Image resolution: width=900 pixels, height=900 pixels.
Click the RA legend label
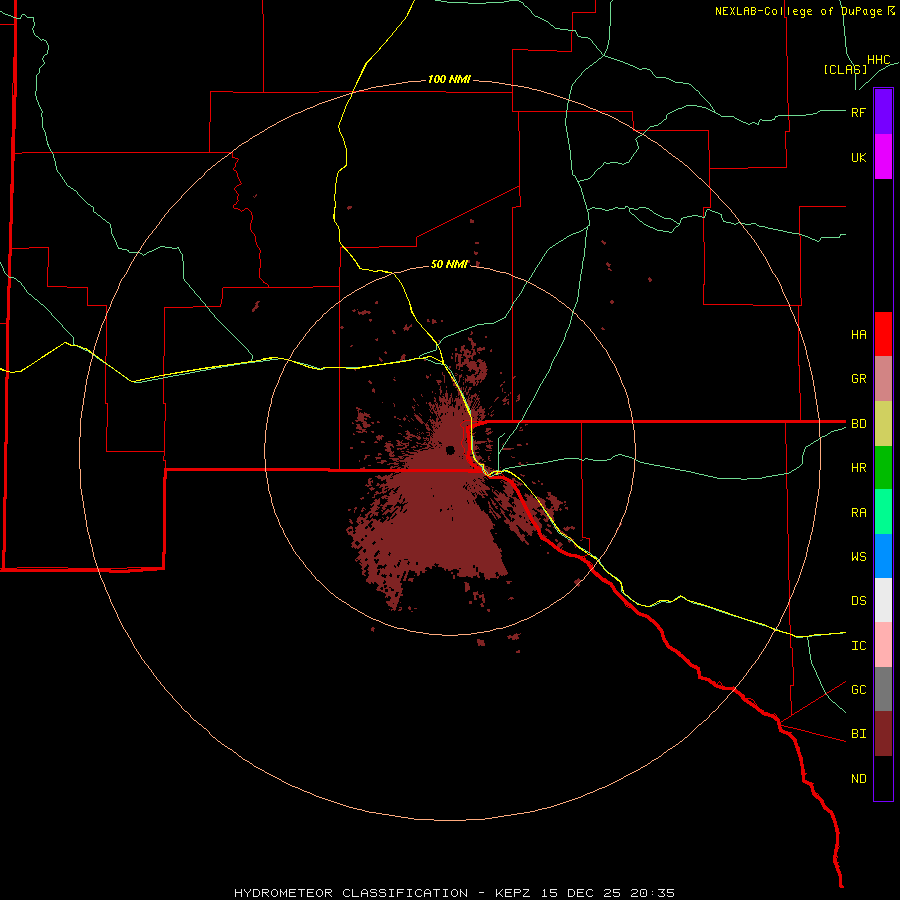coord(858,513)
